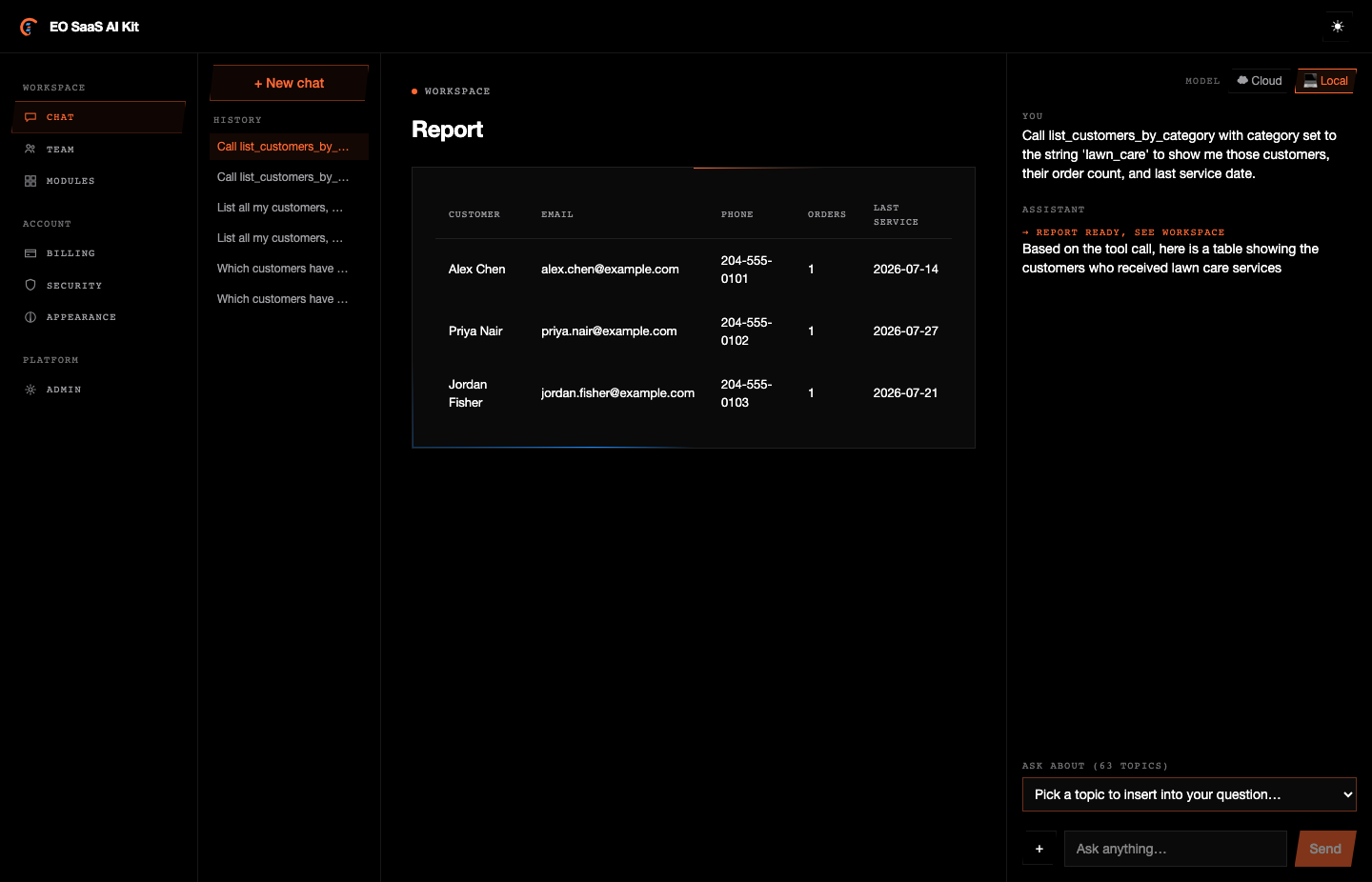
Task: Click the assistant reply about lawn care services
Action: (x=1170, y=258)
